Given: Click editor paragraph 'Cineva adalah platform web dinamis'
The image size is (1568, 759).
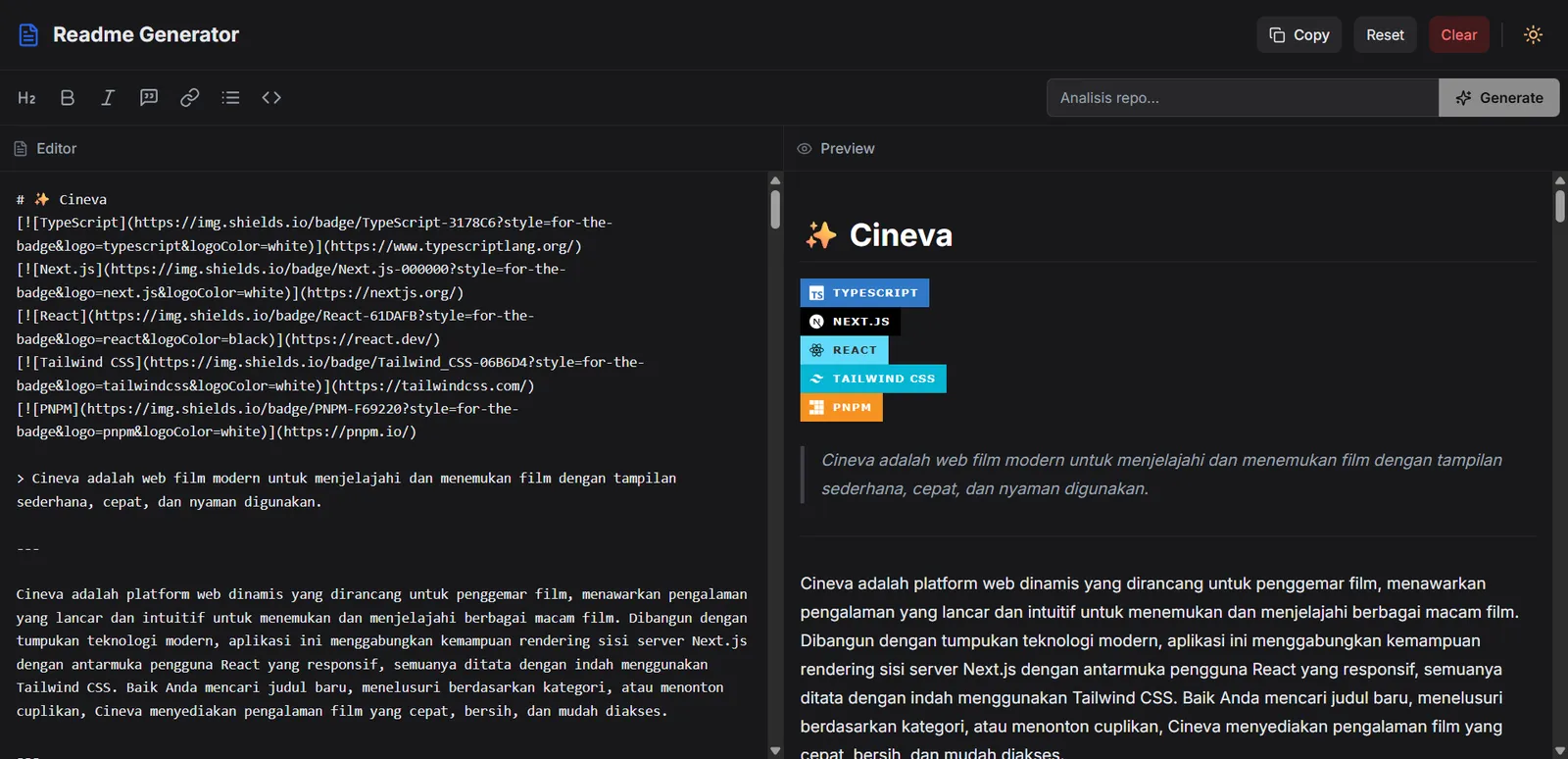Looking at the screenshot, I should tap(382, 653).
